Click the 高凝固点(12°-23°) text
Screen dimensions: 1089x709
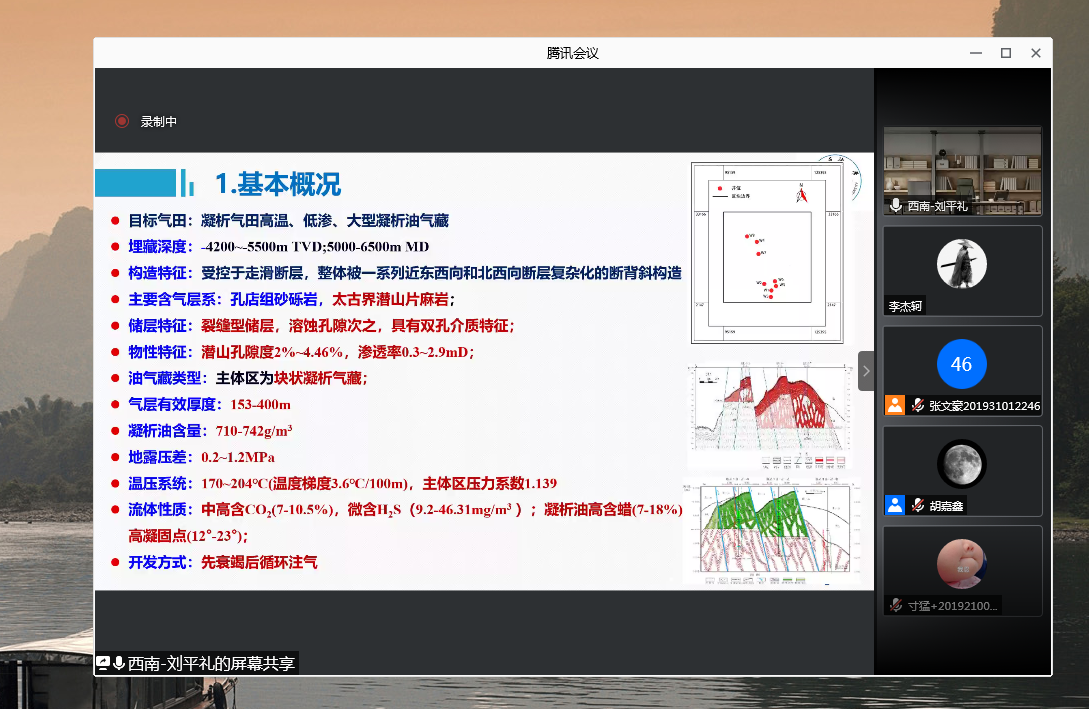point(188,536)
